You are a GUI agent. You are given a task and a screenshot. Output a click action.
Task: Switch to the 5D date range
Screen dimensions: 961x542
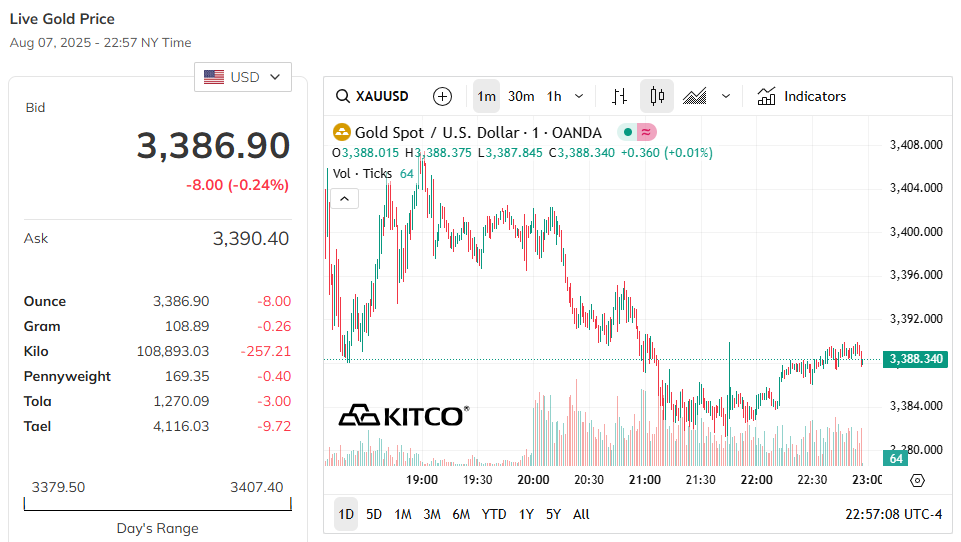[374, 514]
